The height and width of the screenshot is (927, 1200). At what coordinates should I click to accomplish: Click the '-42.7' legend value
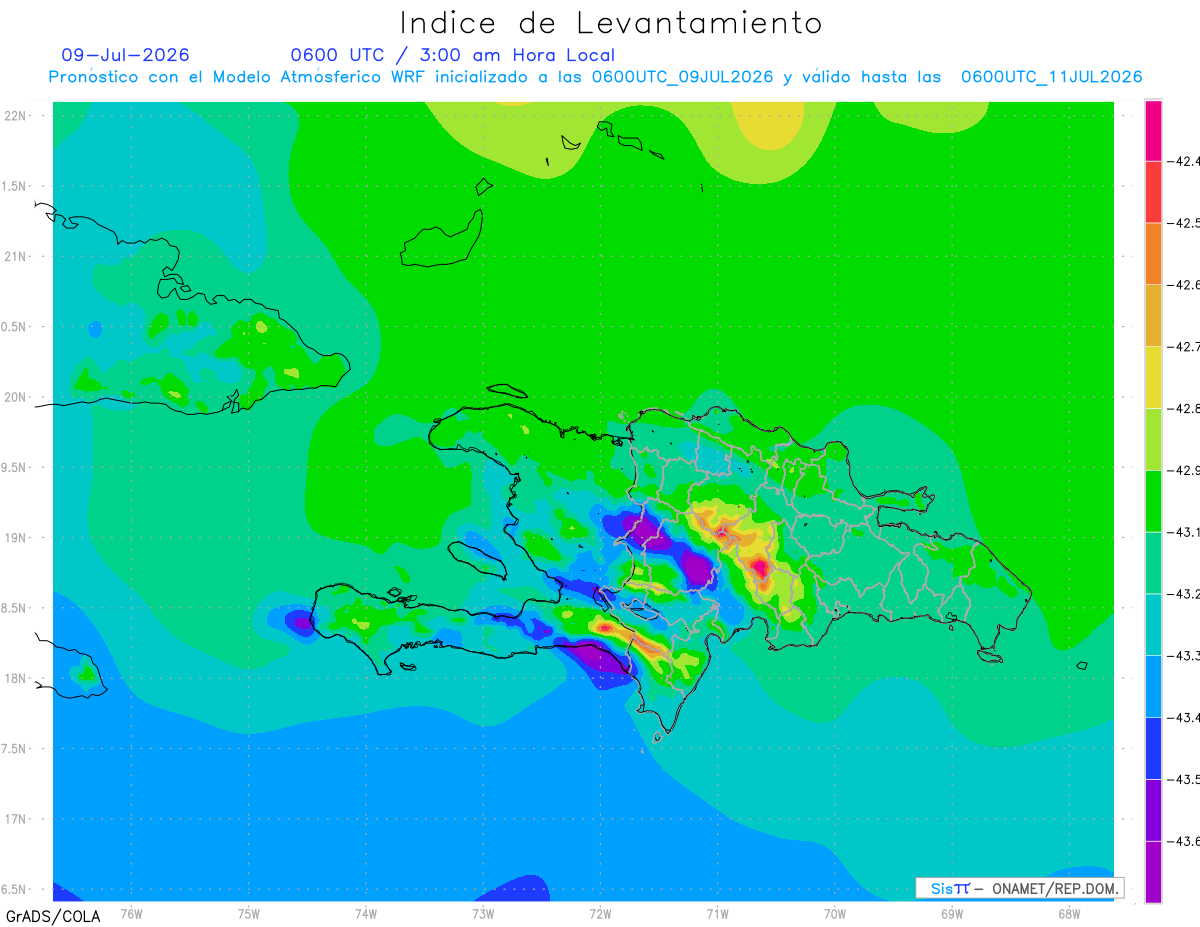pyautogui.click(x=1185, y=347)
